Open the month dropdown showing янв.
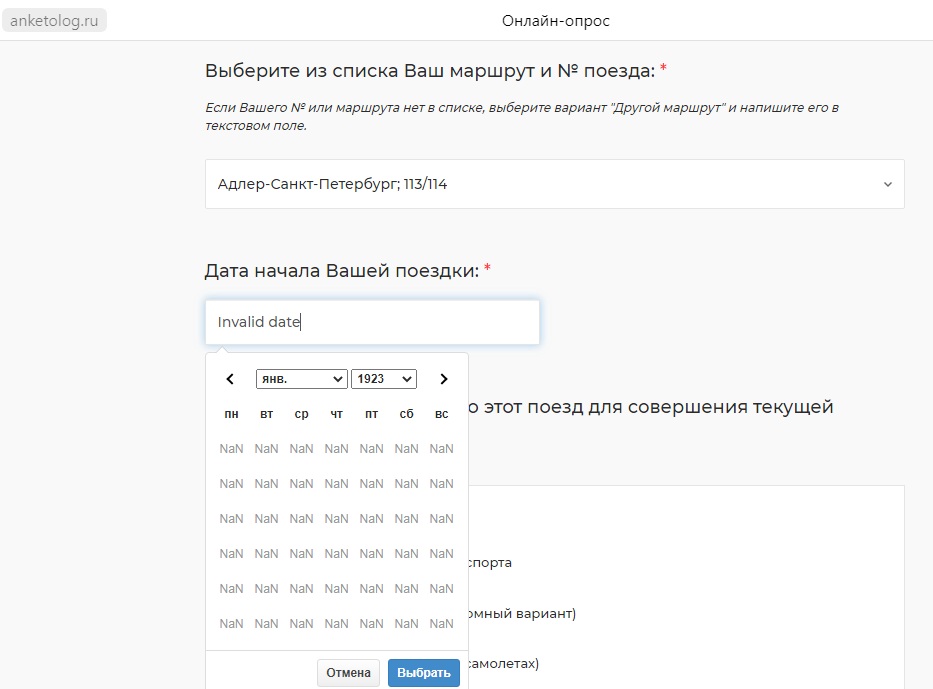This screenshot has width=933, height=689. click(x=301, y=379)
